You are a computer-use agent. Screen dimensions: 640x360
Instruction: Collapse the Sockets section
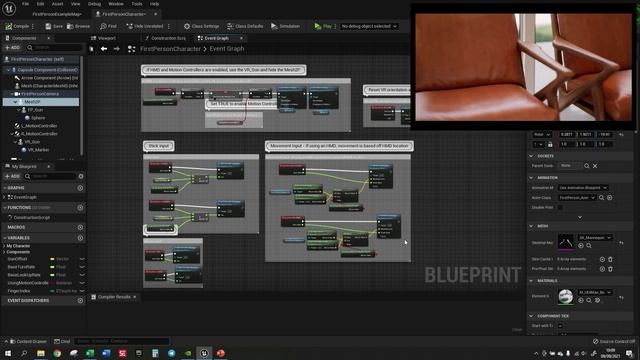[531, 156]
